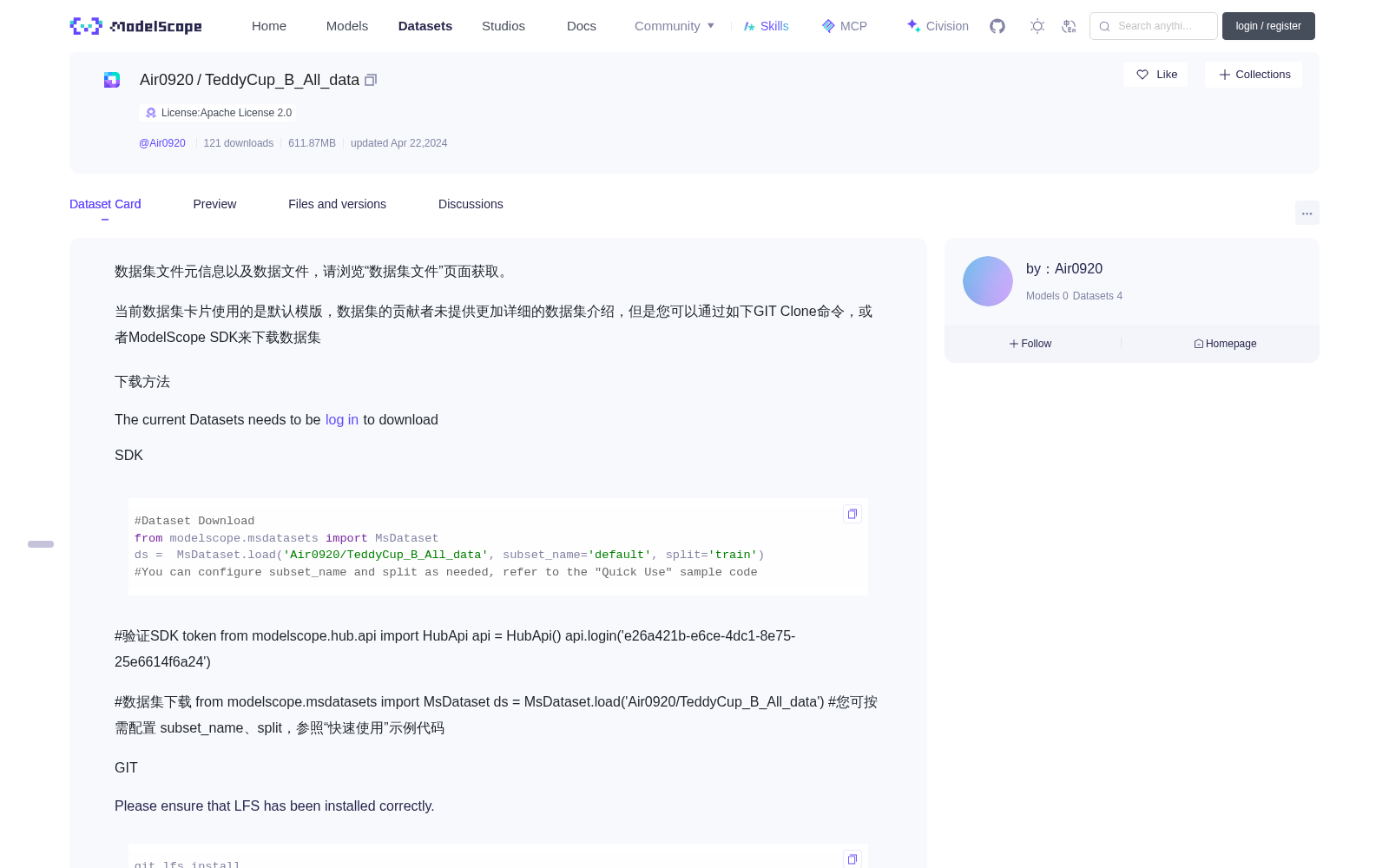This screenshot has width=1389, height=868.
Task: Click 'License:Apache License 2.0' label
Action: point(227,113)
